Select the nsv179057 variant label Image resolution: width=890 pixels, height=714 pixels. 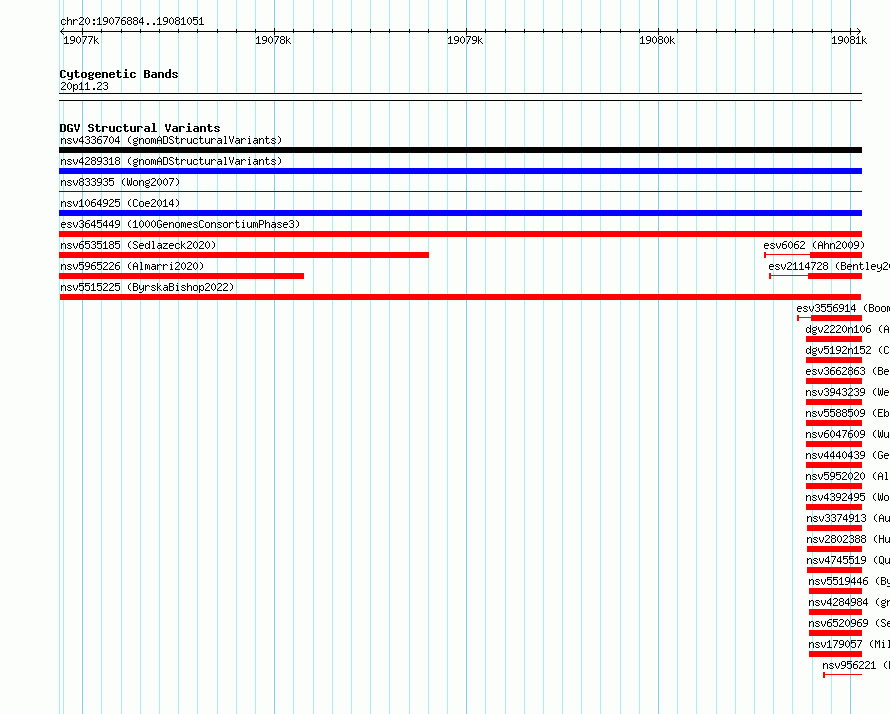(x=849, y=644)
